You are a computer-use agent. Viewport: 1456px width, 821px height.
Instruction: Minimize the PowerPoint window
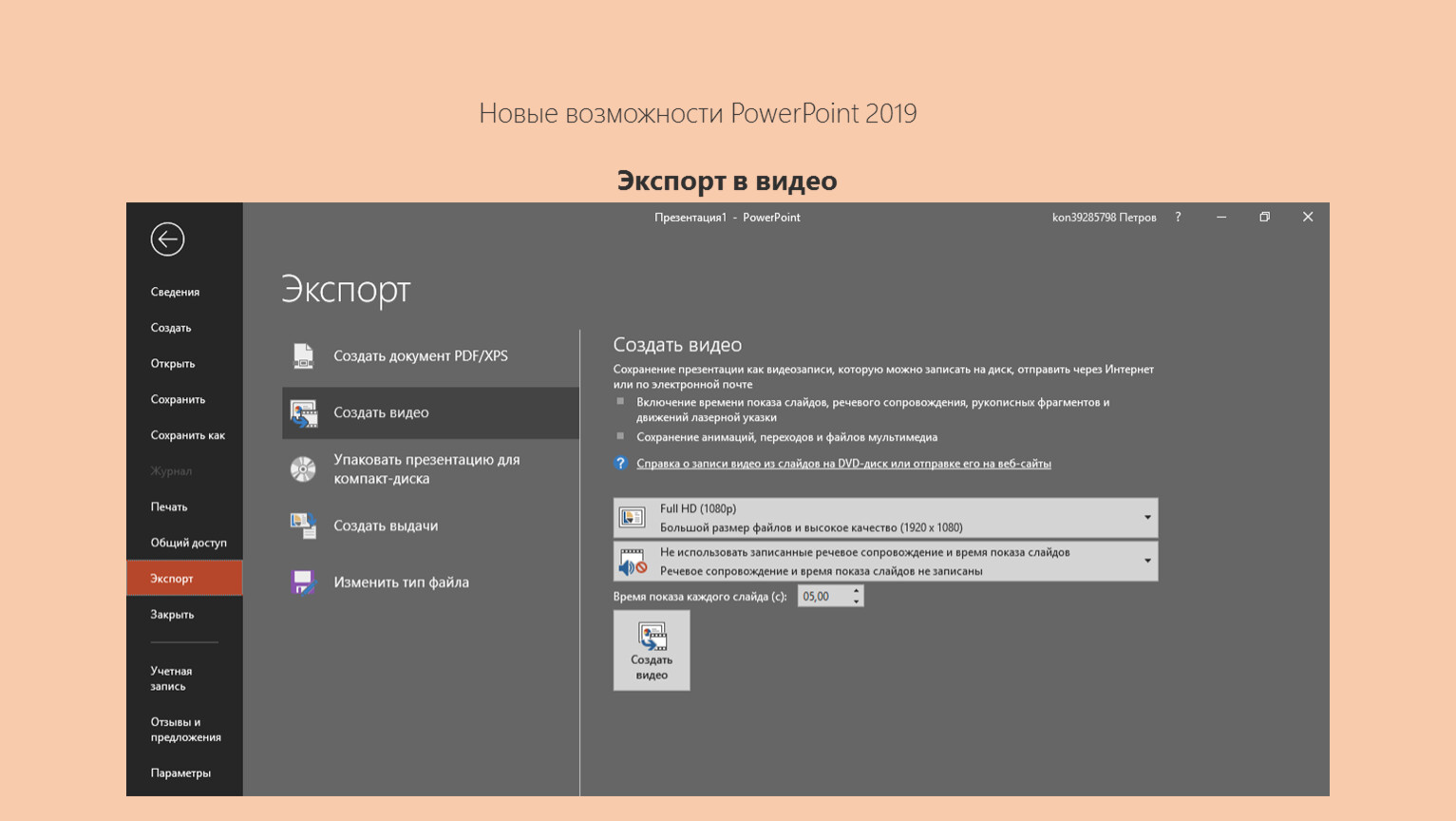coord(1221,218)
